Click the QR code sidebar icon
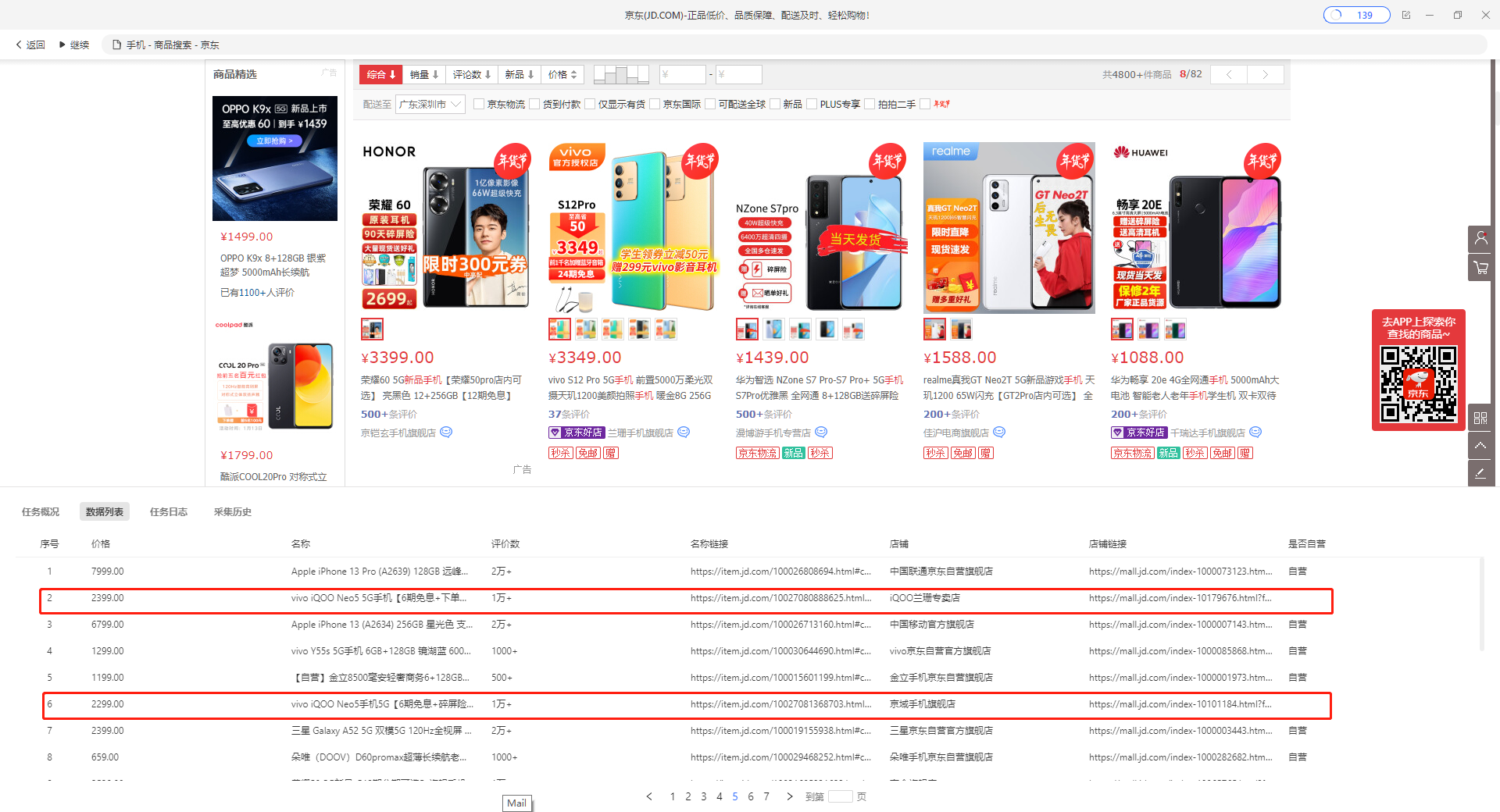 [x=1480, y=418]
